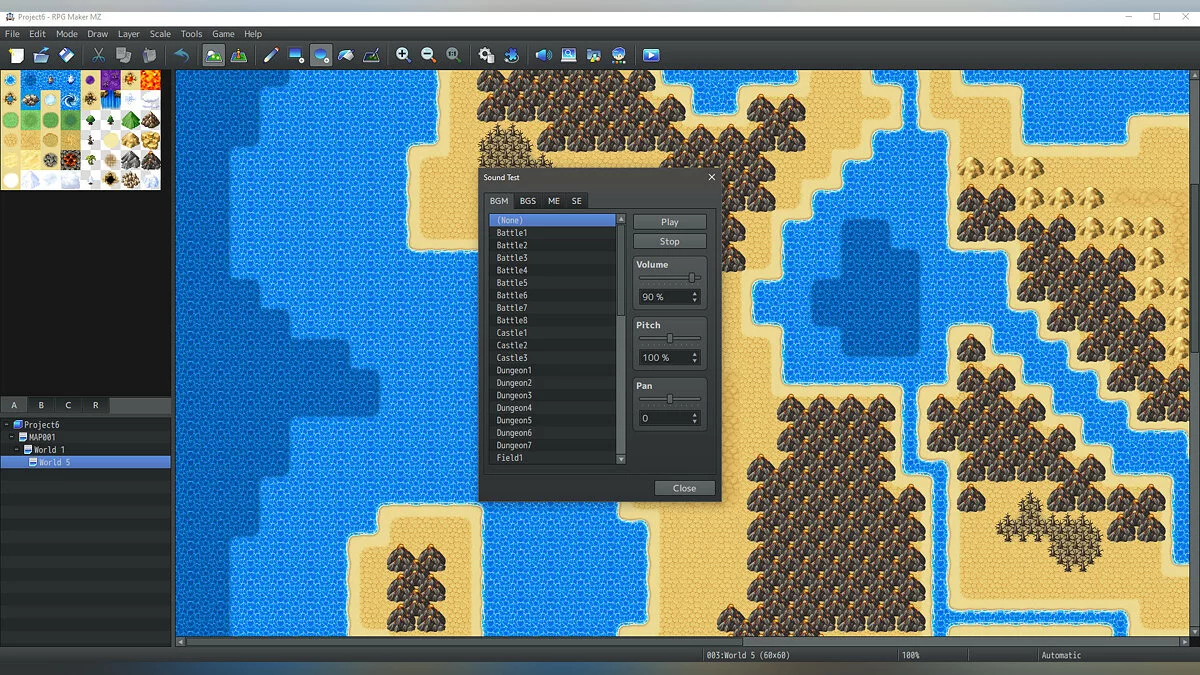The width and height of the screenshot is (1200, 675).
Task: Open the File menu
Action: [x=12, y=34]
